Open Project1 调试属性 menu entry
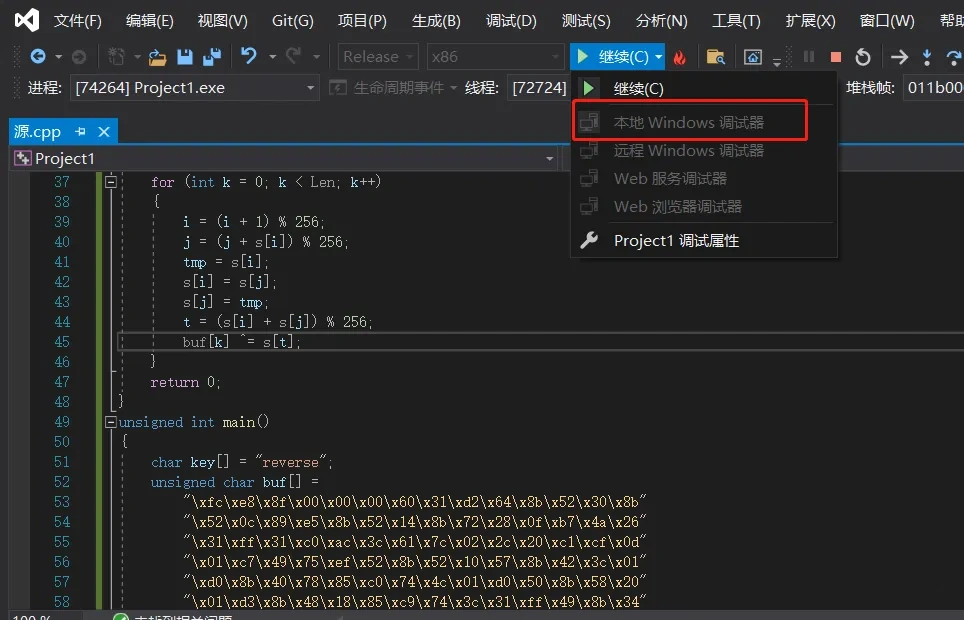 [704, 240]
